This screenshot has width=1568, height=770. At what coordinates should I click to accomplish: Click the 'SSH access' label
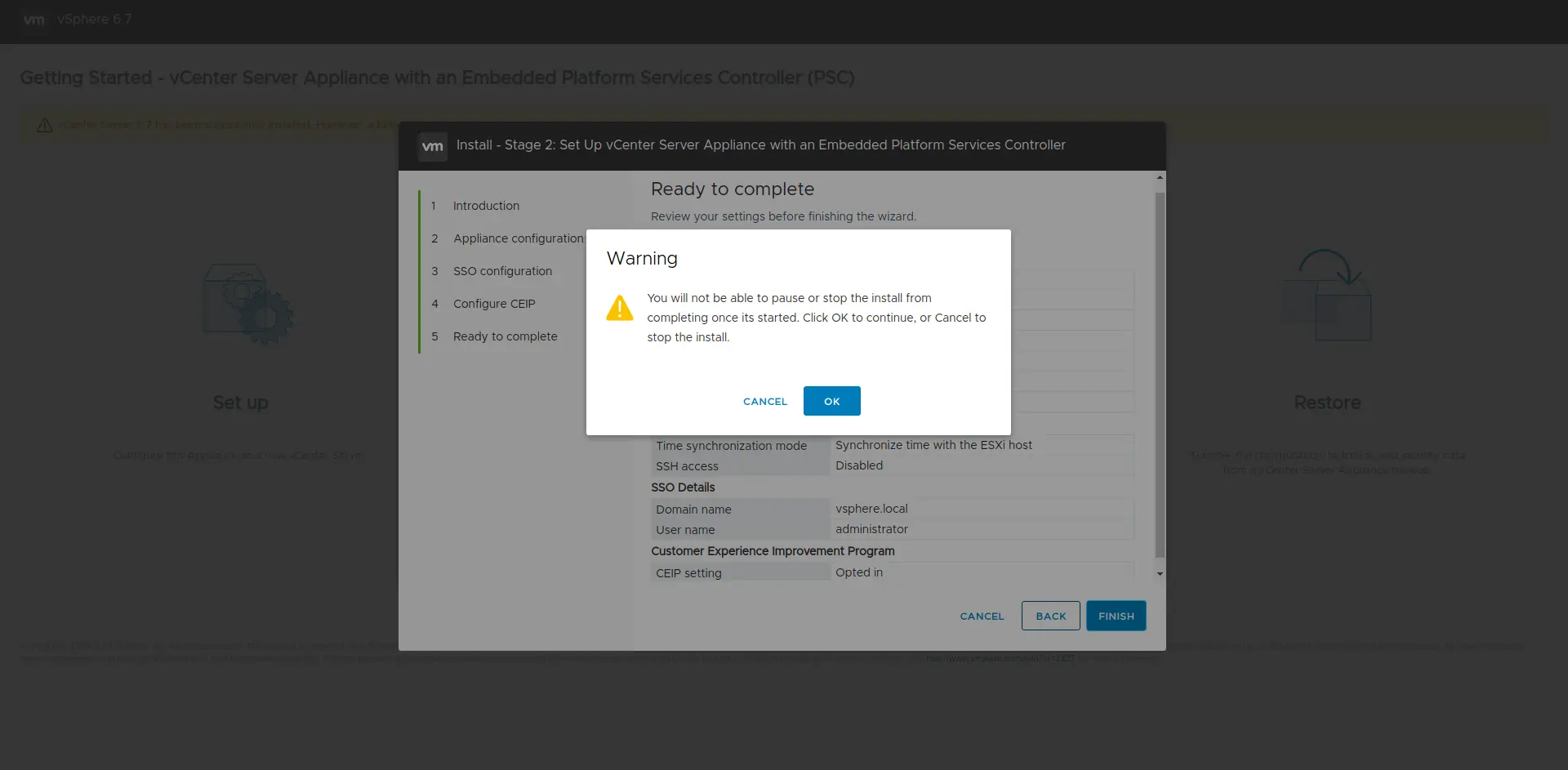pos(687,466)
